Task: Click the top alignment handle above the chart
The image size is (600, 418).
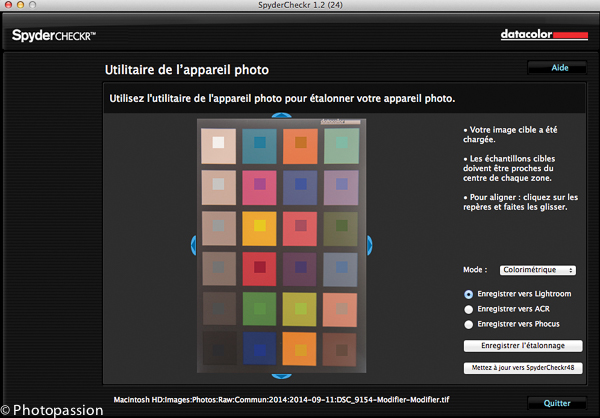Action: tap(282, 116)
